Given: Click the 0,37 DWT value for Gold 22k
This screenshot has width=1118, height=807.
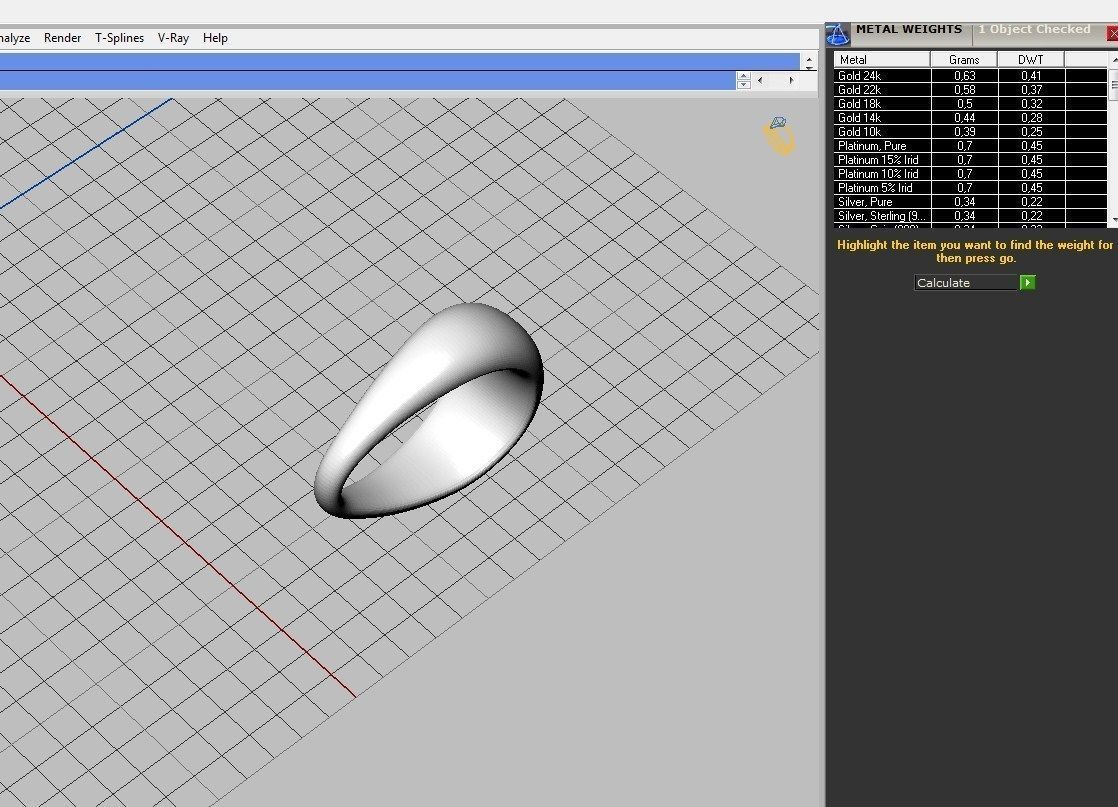Looking at the screenshot, I should point(1031,90).
